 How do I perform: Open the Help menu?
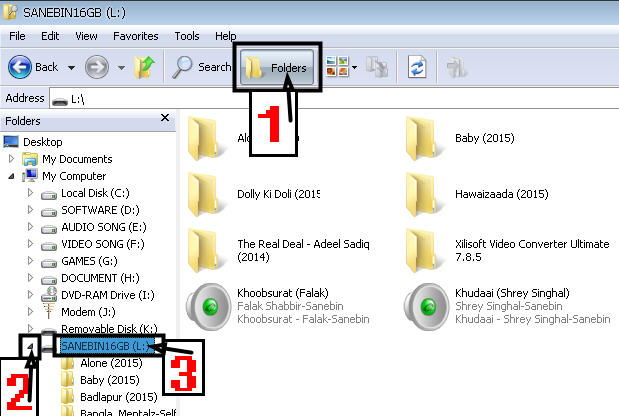(x=225, y=36)
